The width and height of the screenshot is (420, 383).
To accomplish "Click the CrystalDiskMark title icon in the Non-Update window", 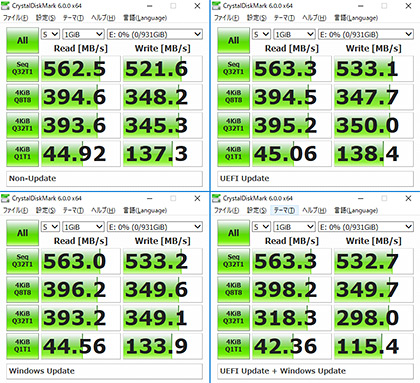I will pos(5,6).
